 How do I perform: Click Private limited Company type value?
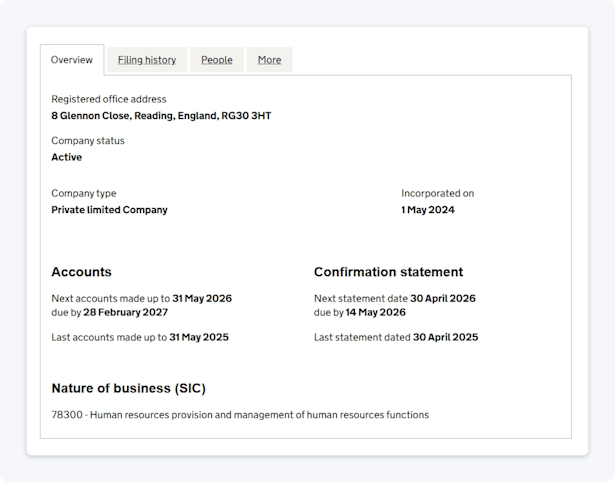pos(109,210)
